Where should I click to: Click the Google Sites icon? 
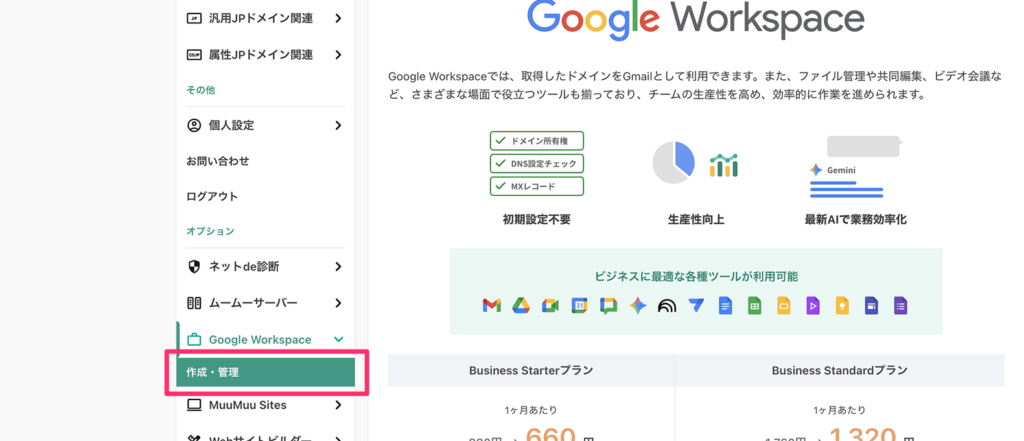(871, 305)
